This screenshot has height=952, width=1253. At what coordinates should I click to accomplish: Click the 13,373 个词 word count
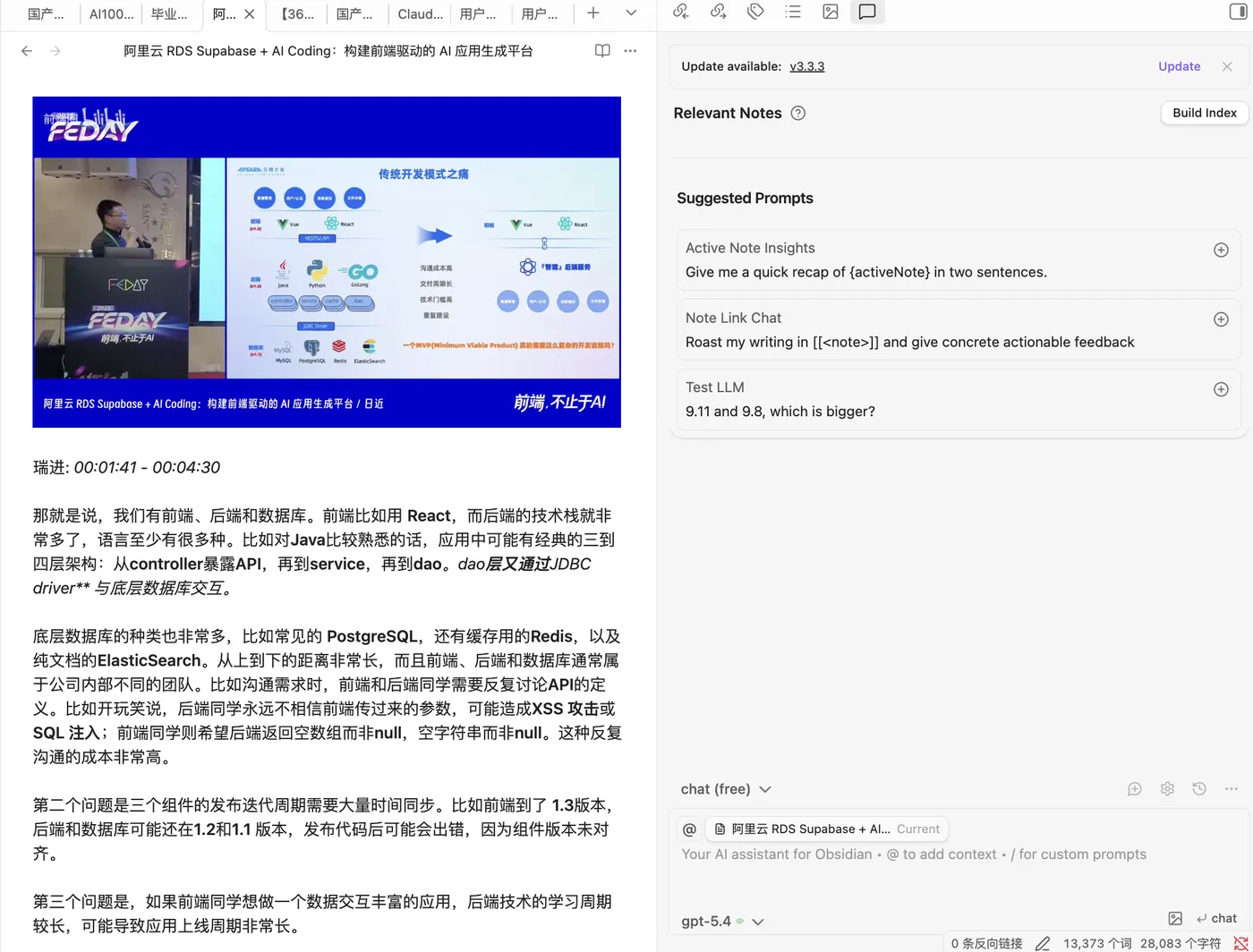coord(1097,943)
